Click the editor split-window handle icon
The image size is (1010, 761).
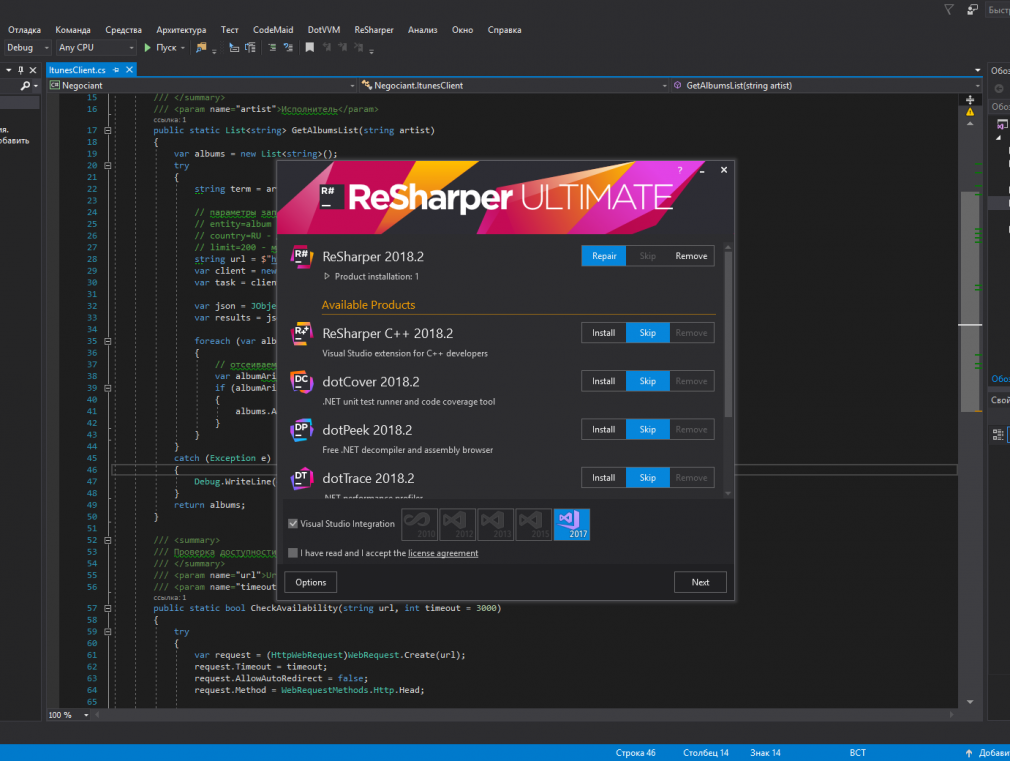[970, 100]
